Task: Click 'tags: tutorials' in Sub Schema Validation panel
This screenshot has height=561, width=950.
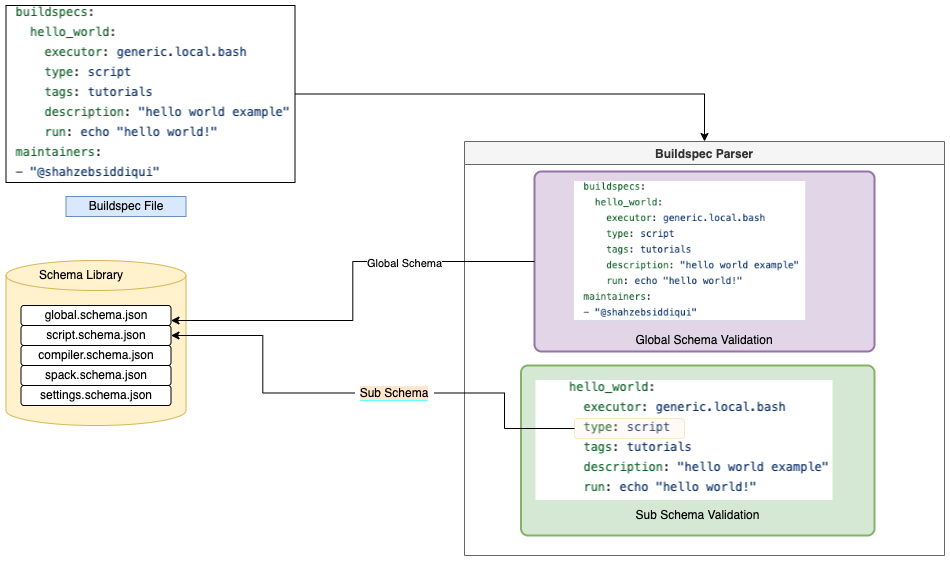Action: pos(637,447)
